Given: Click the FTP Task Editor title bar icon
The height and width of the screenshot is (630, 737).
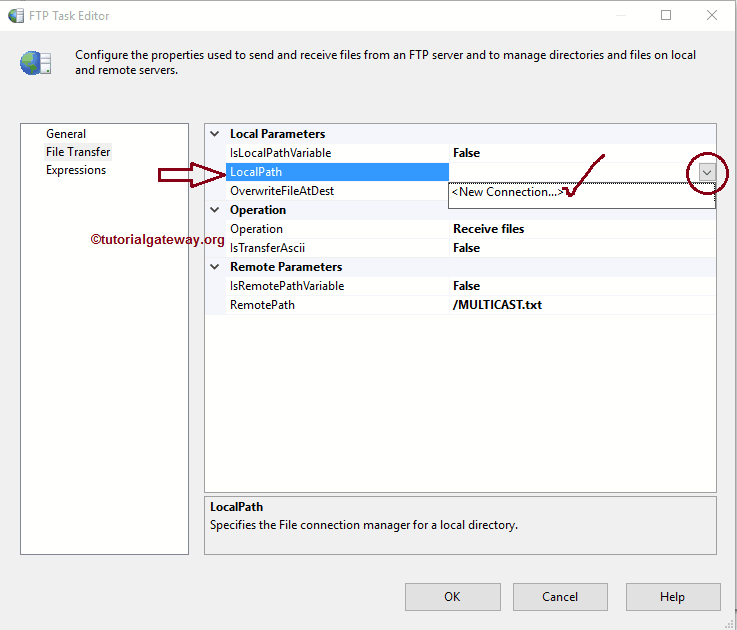Looking at the screenshot, I should (x=15, y=15).
